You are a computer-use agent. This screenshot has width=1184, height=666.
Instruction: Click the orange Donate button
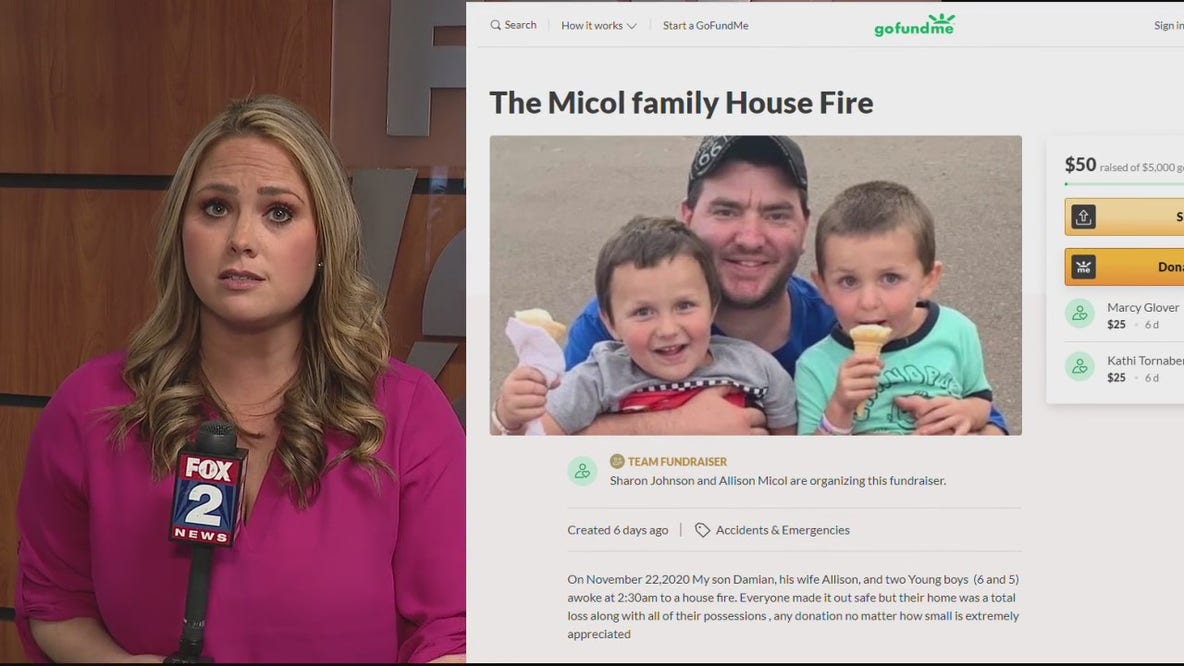click(1124, 267)
